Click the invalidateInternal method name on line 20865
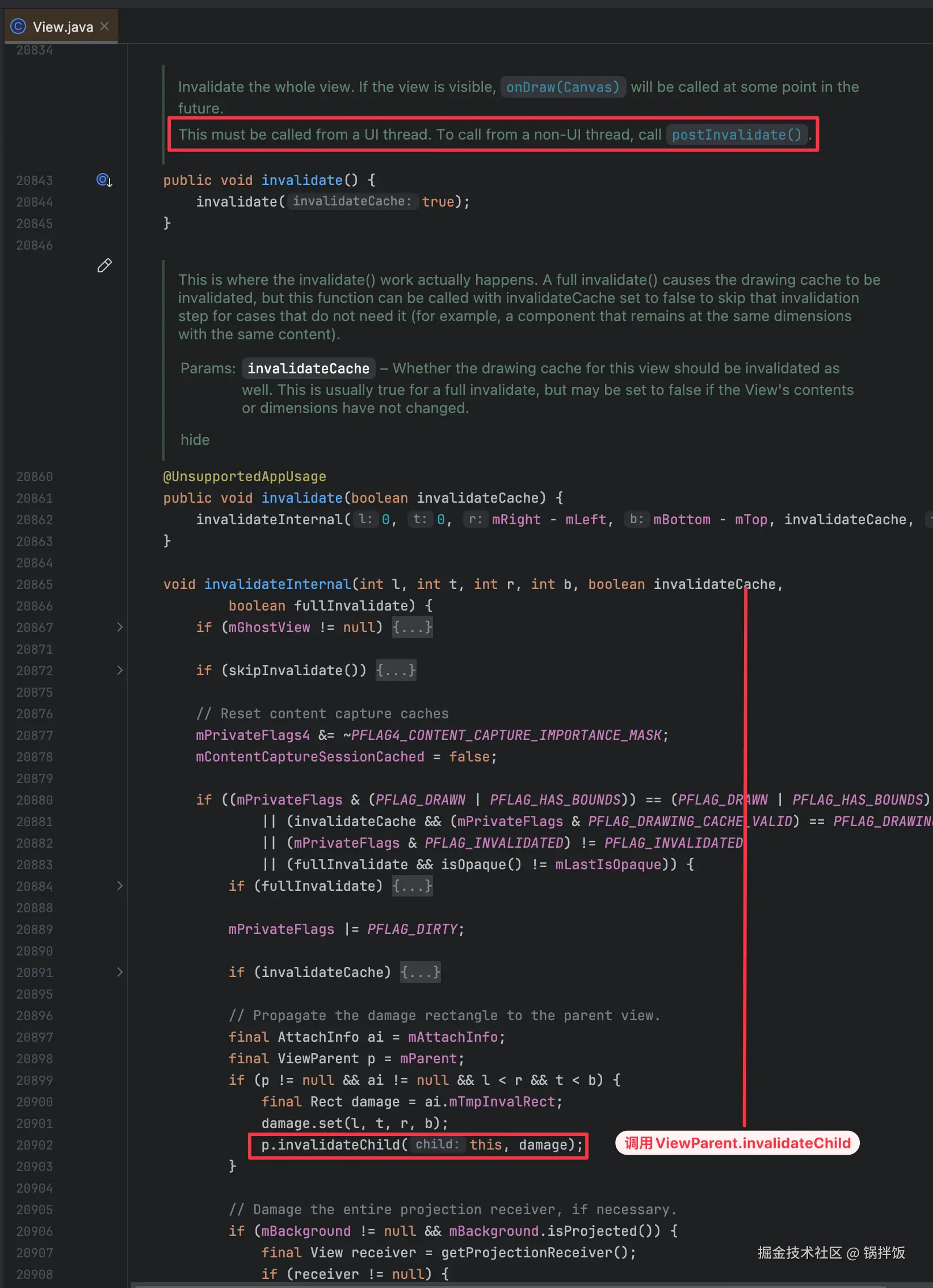Viewport: 933px width, 1288px height. pos(277,584)
